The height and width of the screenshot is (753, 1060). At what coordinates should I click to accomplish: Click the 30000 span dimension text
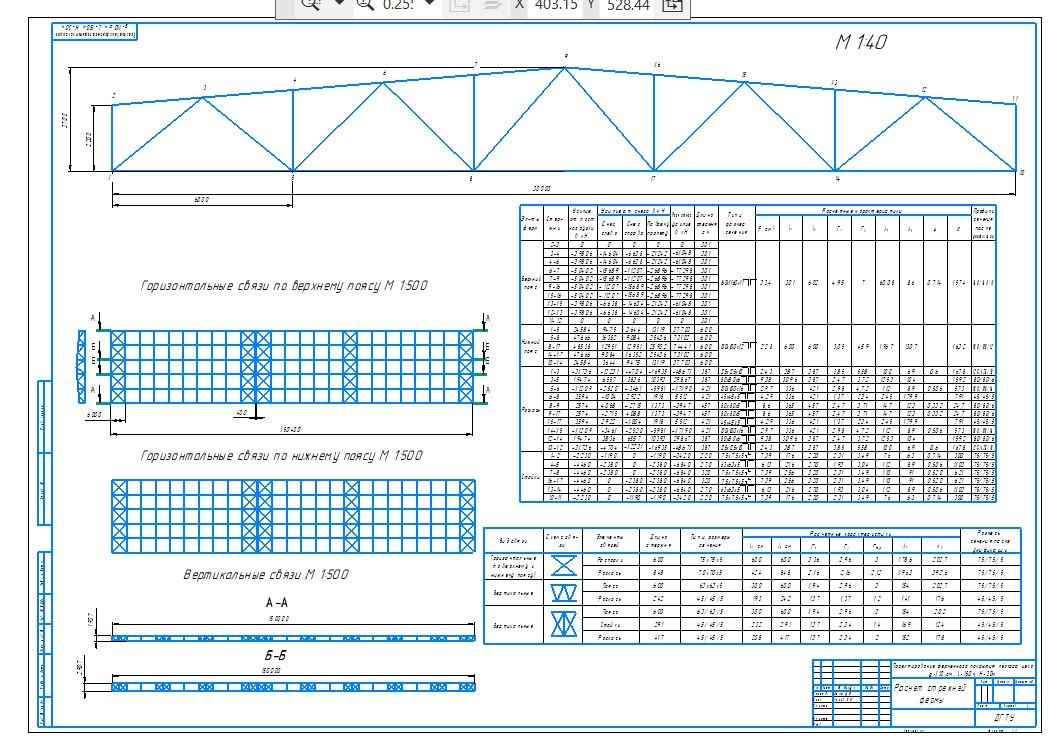(540, 188)
